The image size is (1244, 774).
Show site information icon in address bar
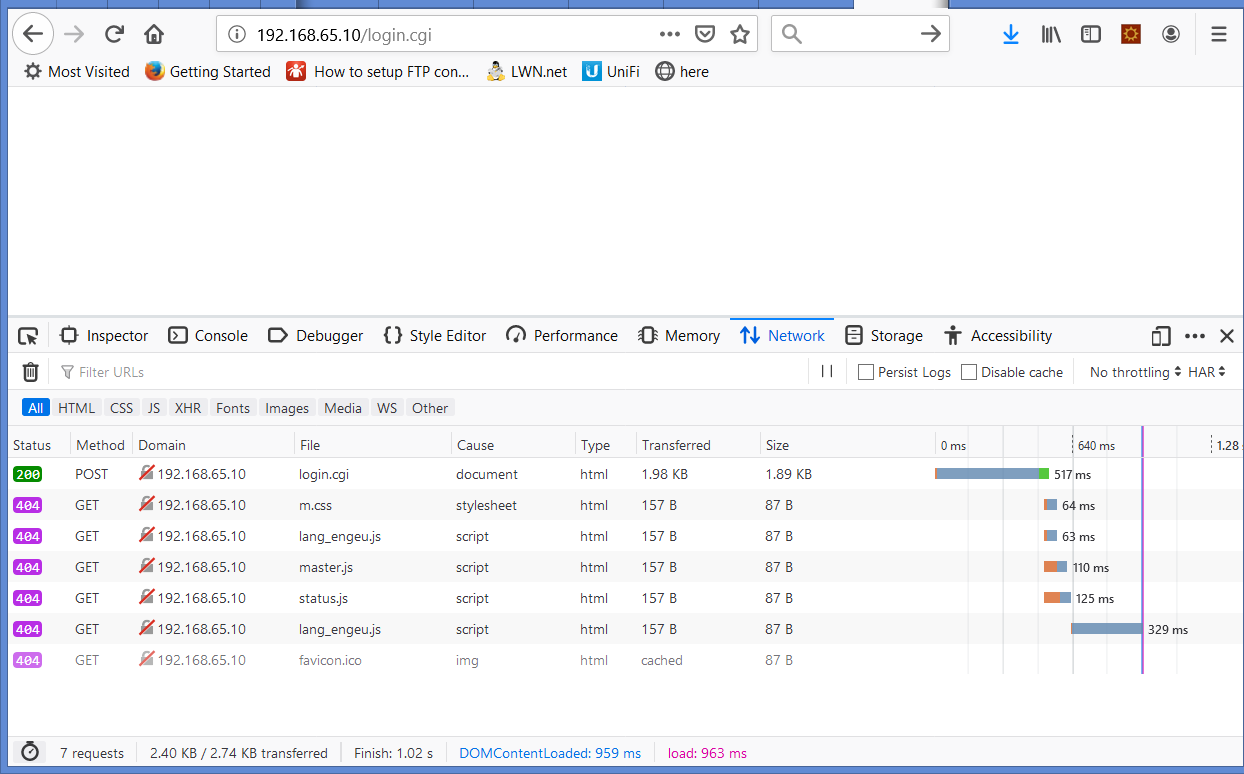point(237,34)
